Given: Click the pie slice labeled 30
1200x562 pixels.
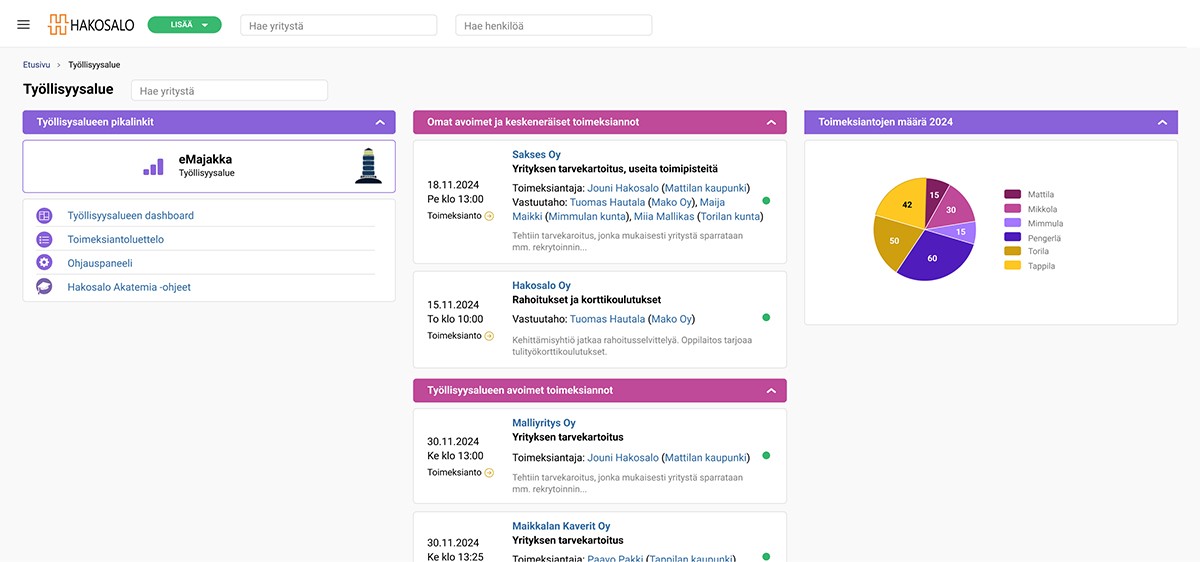Looking at the screenshot, I should (x=951, y=208).
